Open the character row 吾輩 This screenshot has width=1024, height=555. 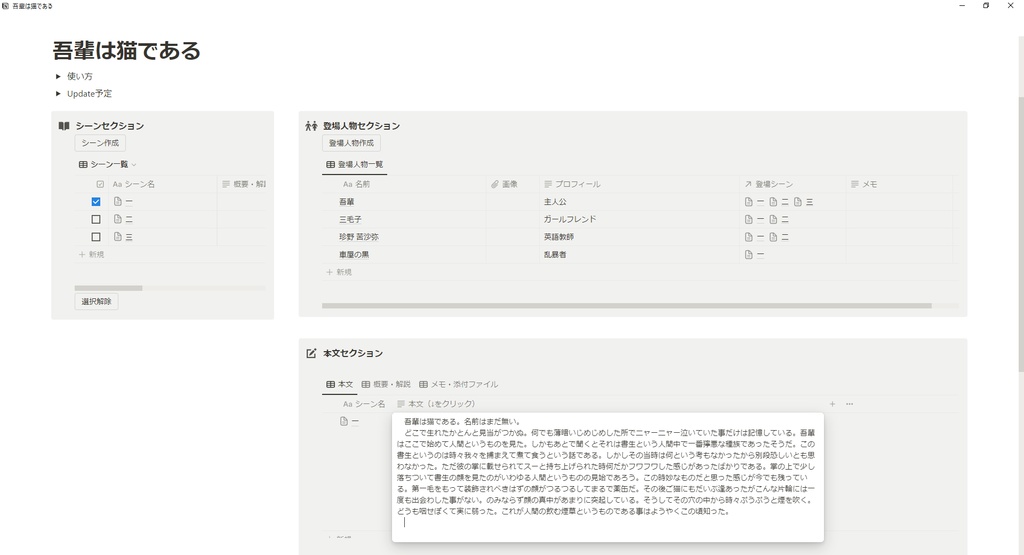pos(347,202)
